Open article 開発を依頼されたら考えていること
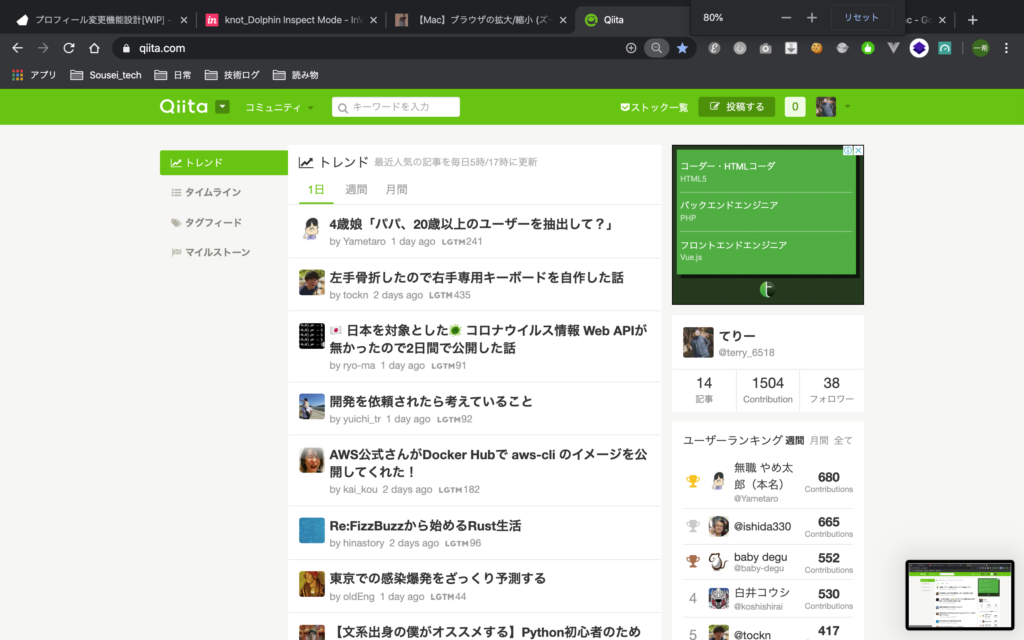1024x640 pixels. (431, 402)
